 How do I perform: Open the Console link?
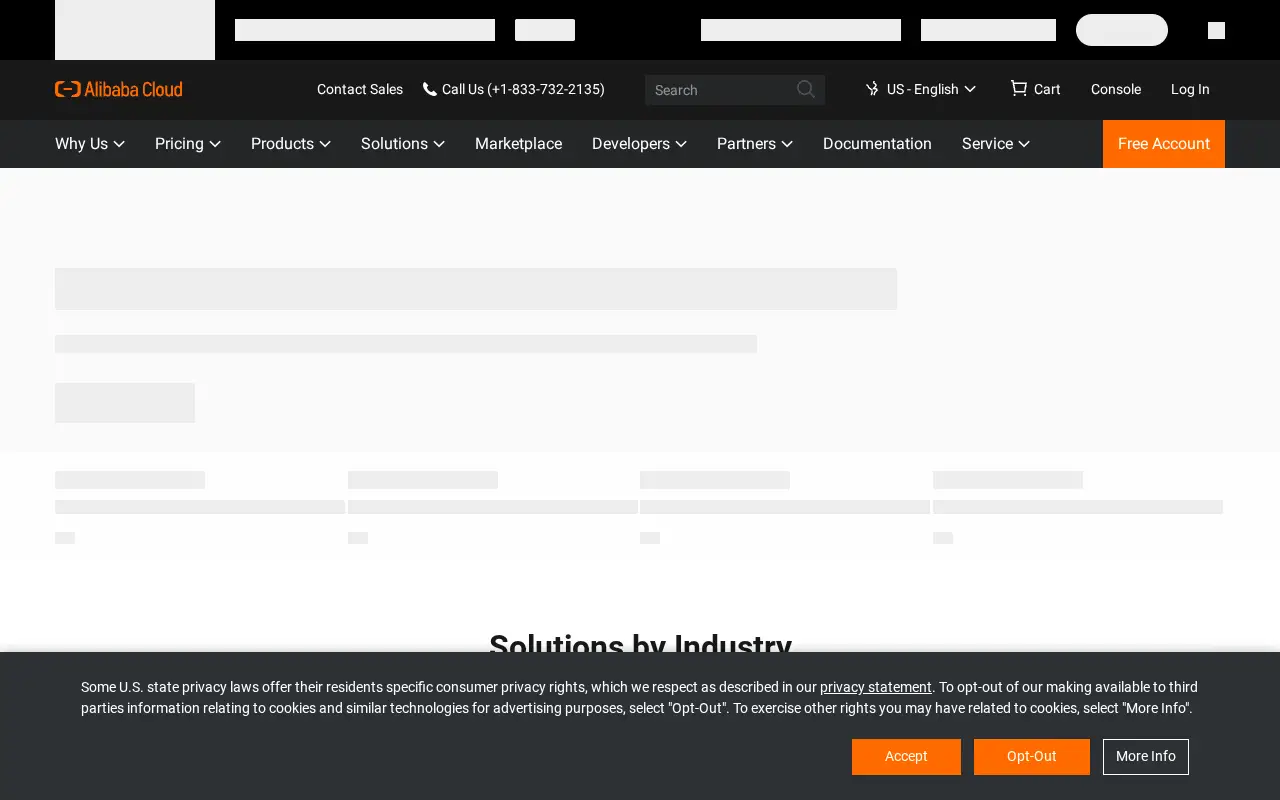(1116, 89)
